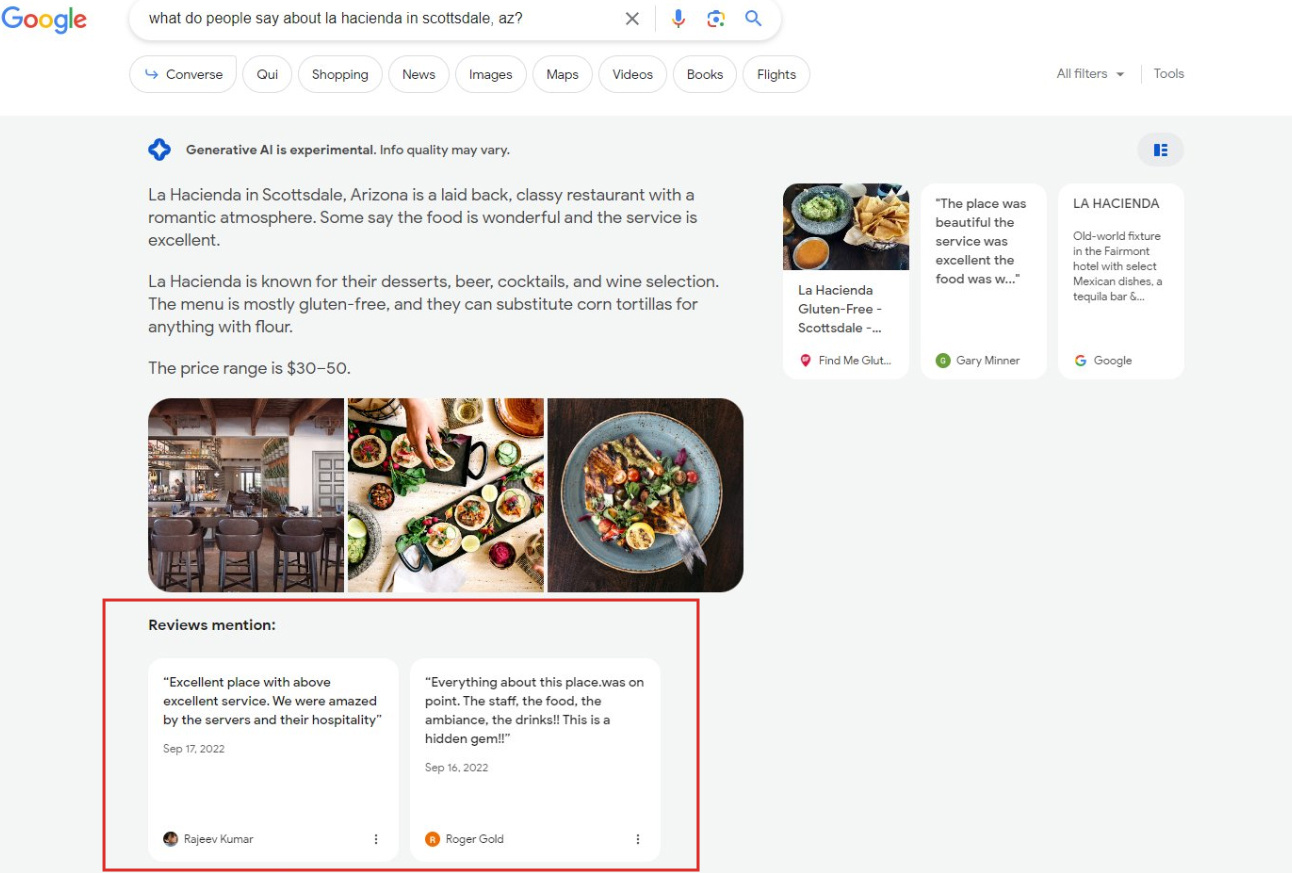Image resolution: width=1292 pixels, height=873 pixels.
Task: Switch to Books results
Action: [705, 74]
